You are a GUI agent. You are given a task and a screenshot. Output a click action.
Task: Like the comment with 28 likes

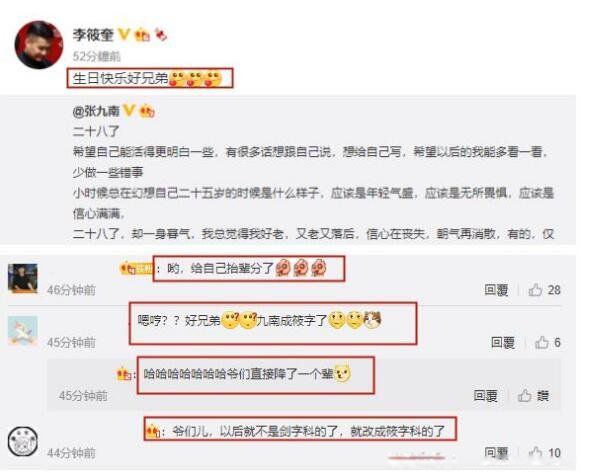(545, 290)
